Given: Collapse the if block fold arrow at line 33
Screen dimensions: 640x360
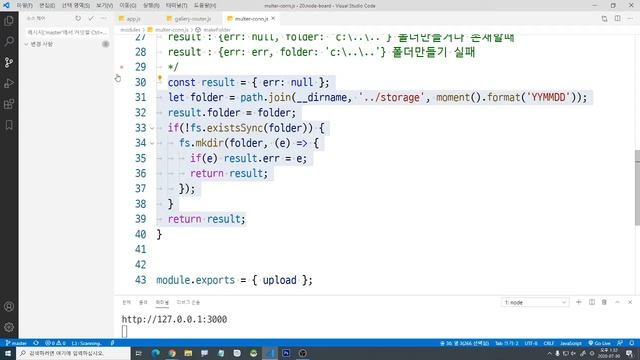Looking at the screenshot, I should click(x=152, y=128).
